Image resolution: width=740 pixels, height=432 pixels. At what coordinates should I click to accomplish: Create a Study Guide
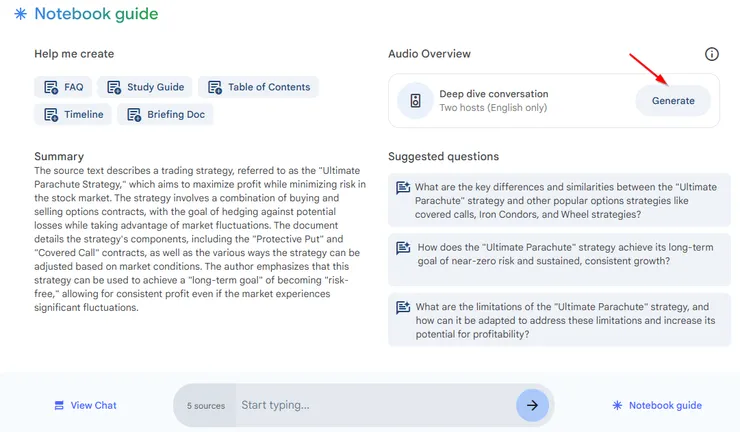tap(144, 87)
